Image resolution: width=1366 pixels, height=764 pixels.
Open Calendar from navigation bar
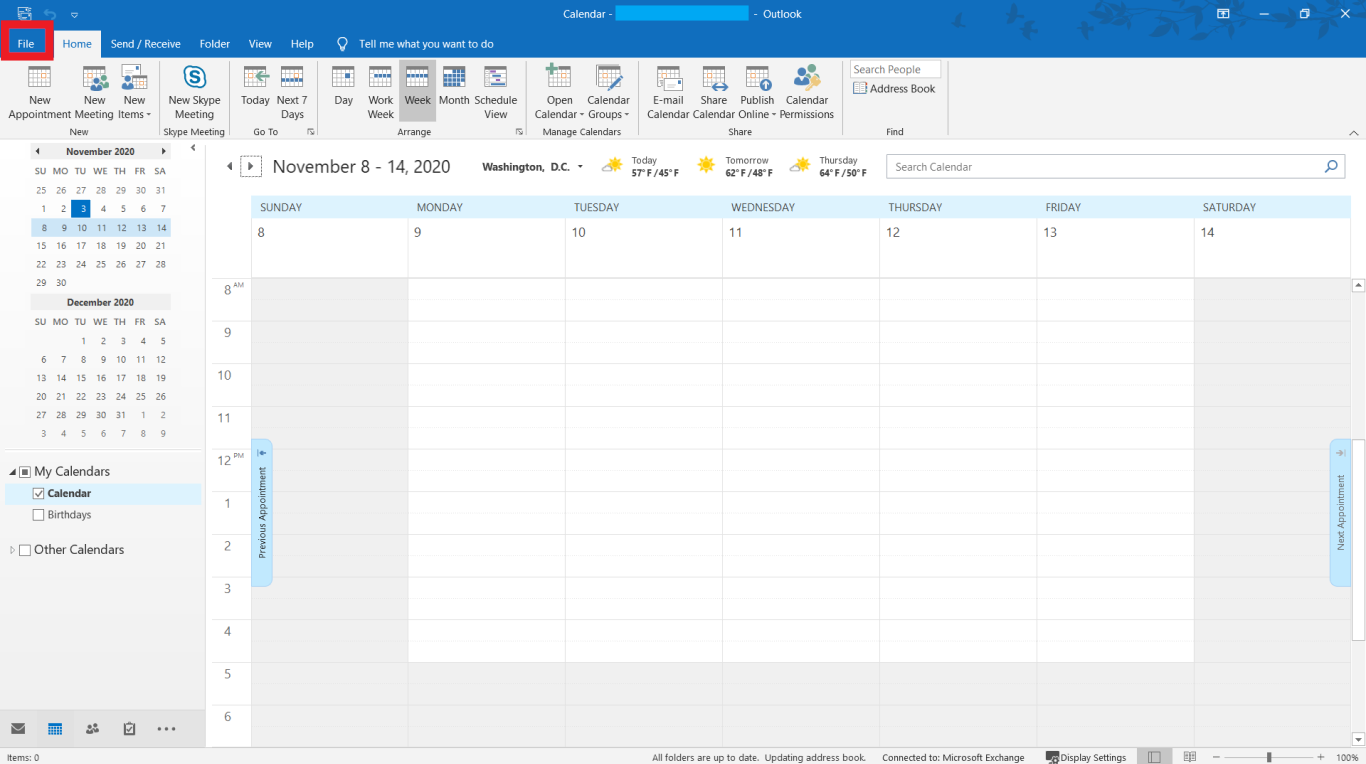click(55, 729)
